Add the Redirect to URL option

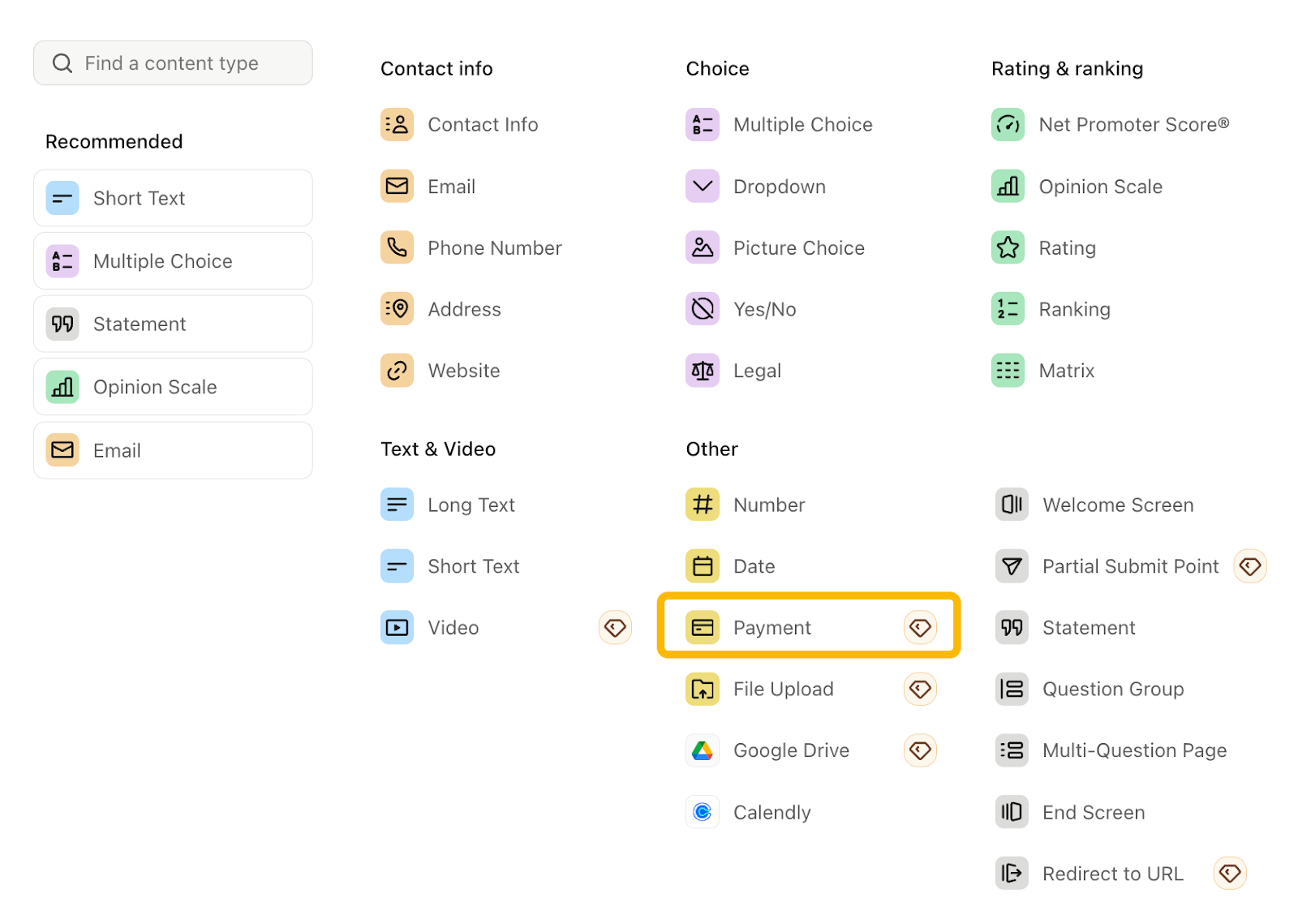pos(1112,874)
